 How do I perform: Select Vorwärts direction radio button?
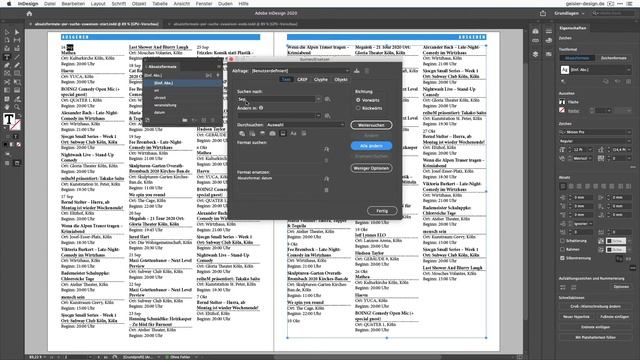[358, 100]
